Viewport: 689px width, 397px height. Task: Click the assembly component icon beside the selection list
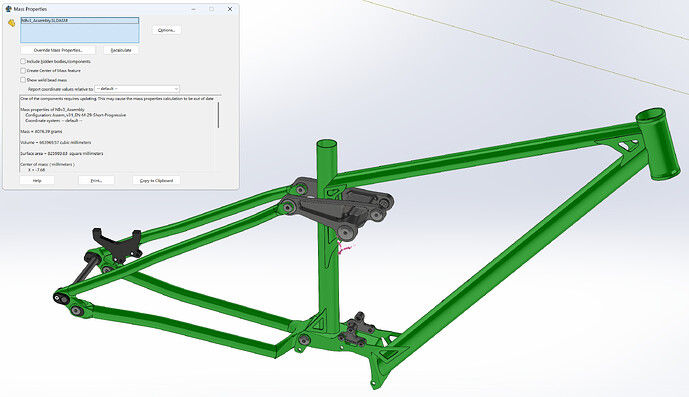click(x=11, y=23)
